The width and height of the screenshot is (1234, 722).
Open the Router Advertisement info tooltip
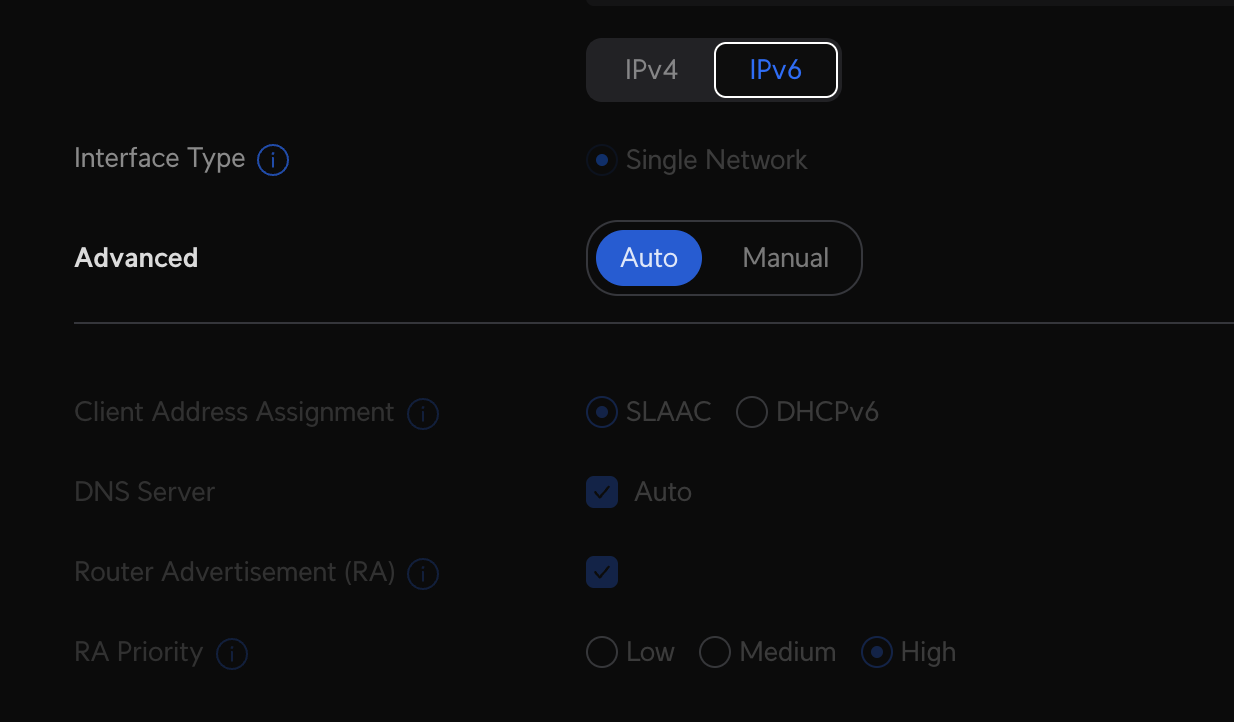tap(422, 574)
